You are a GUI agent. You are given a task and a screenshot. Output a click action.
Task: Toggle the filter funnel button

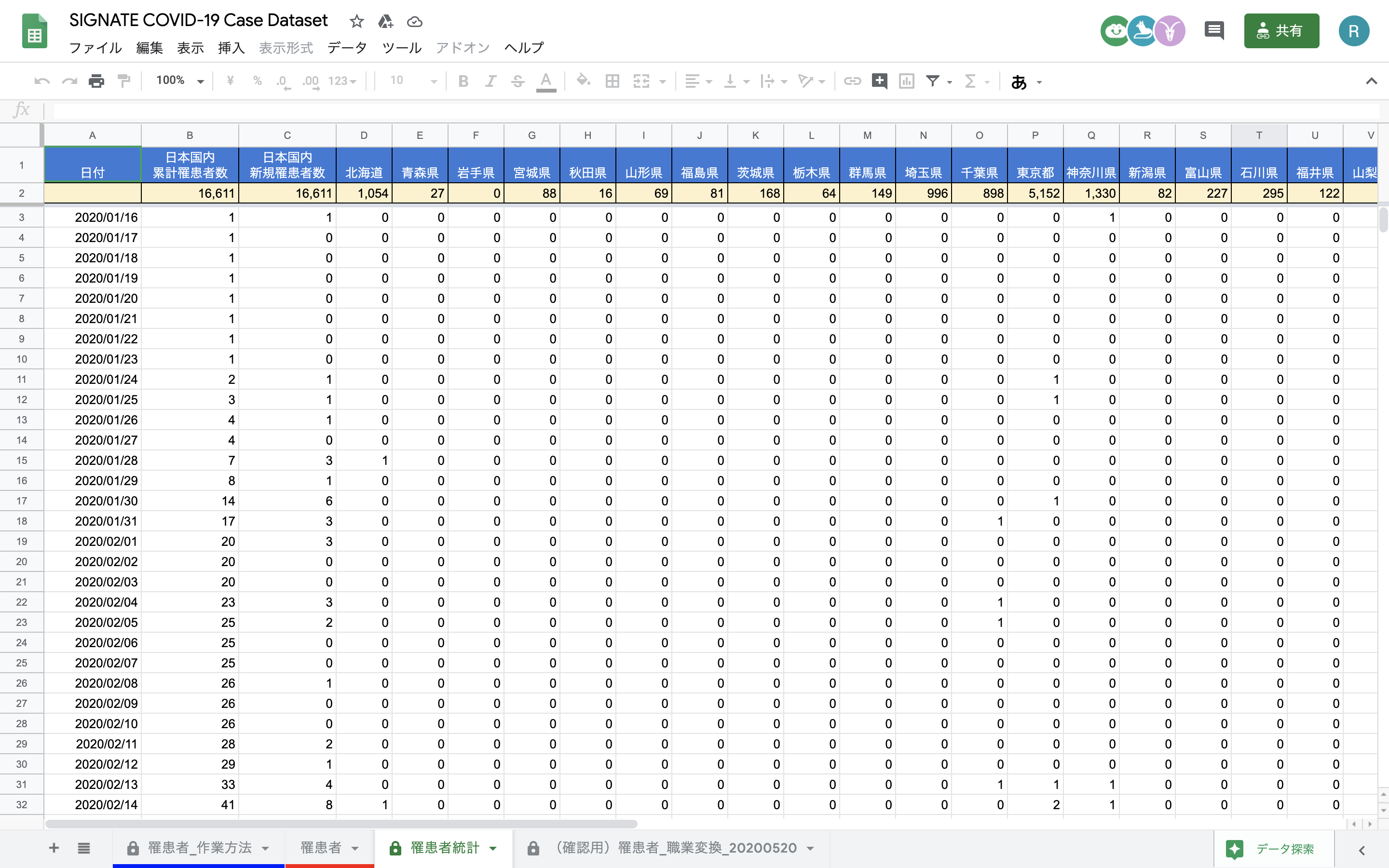[933, 81]
